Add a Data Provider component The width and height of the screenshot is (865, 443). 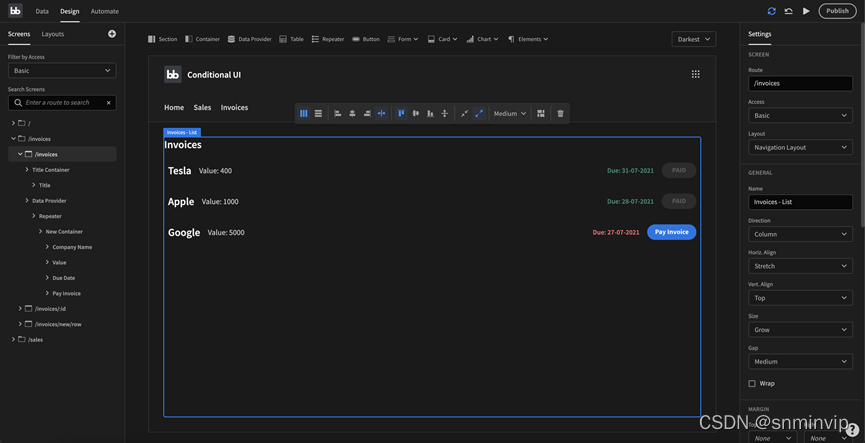click(249, 39)
